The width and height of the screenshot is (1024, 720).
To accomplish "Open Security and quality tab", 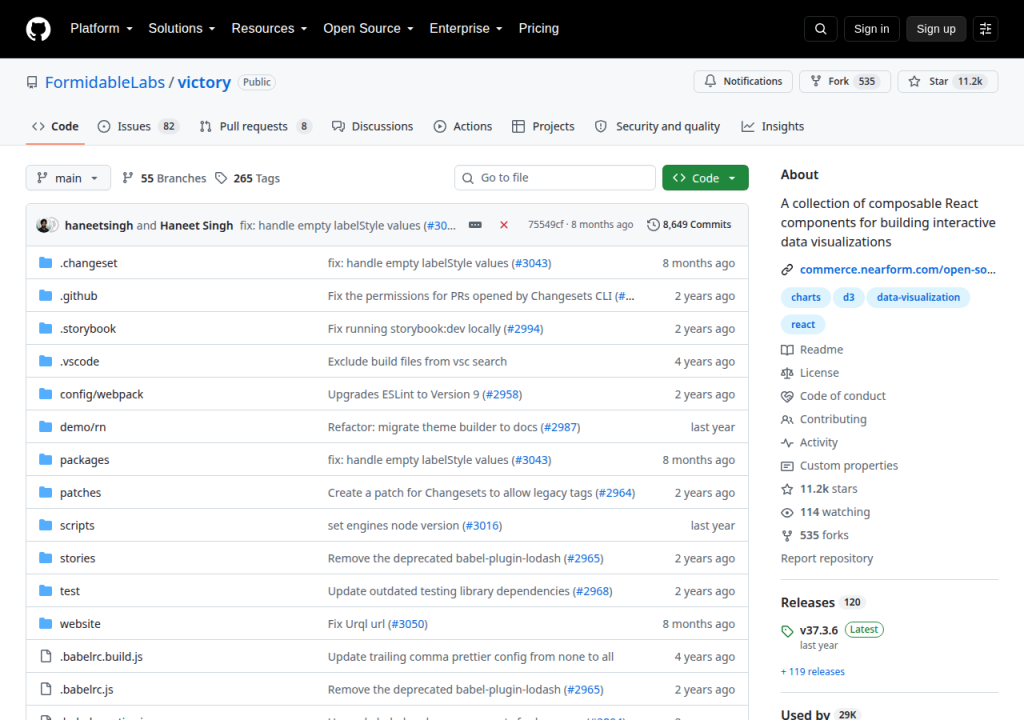I will (x=658, y=126).
